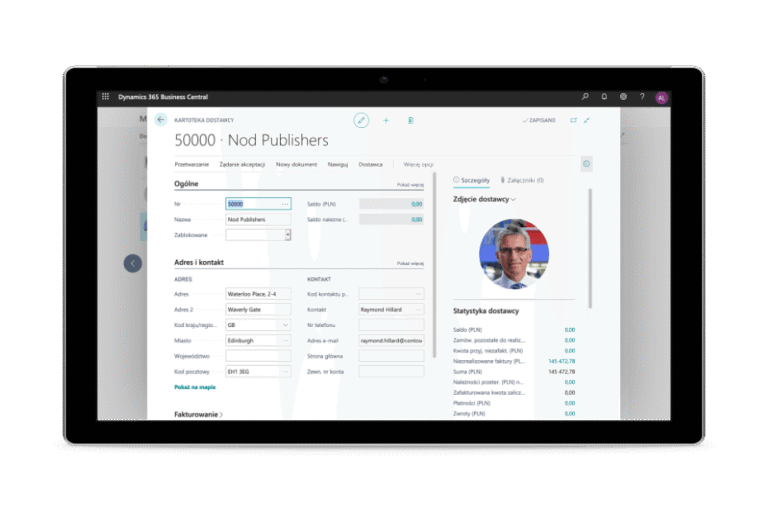Delete the vendor card with trash icon

(410, 120)
